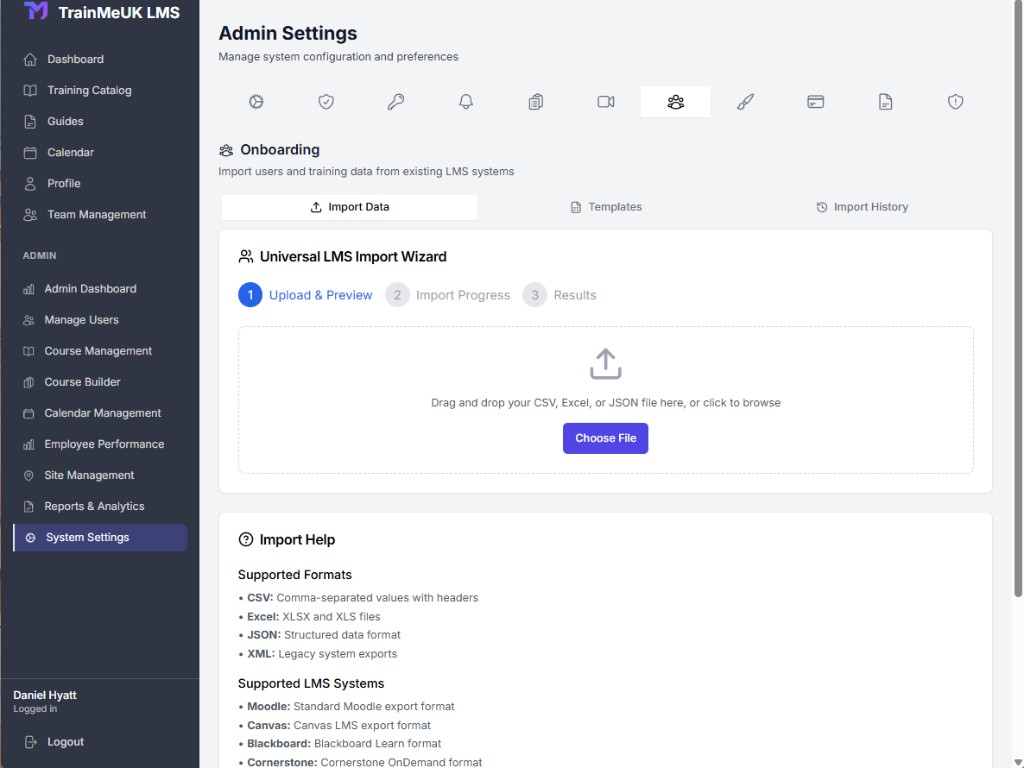Image resolution: width=1024 pixels, height=768 pixels.
Task: Click the 'CSV:' format entry
Action: pyautogui.click(x=359, y=598)
